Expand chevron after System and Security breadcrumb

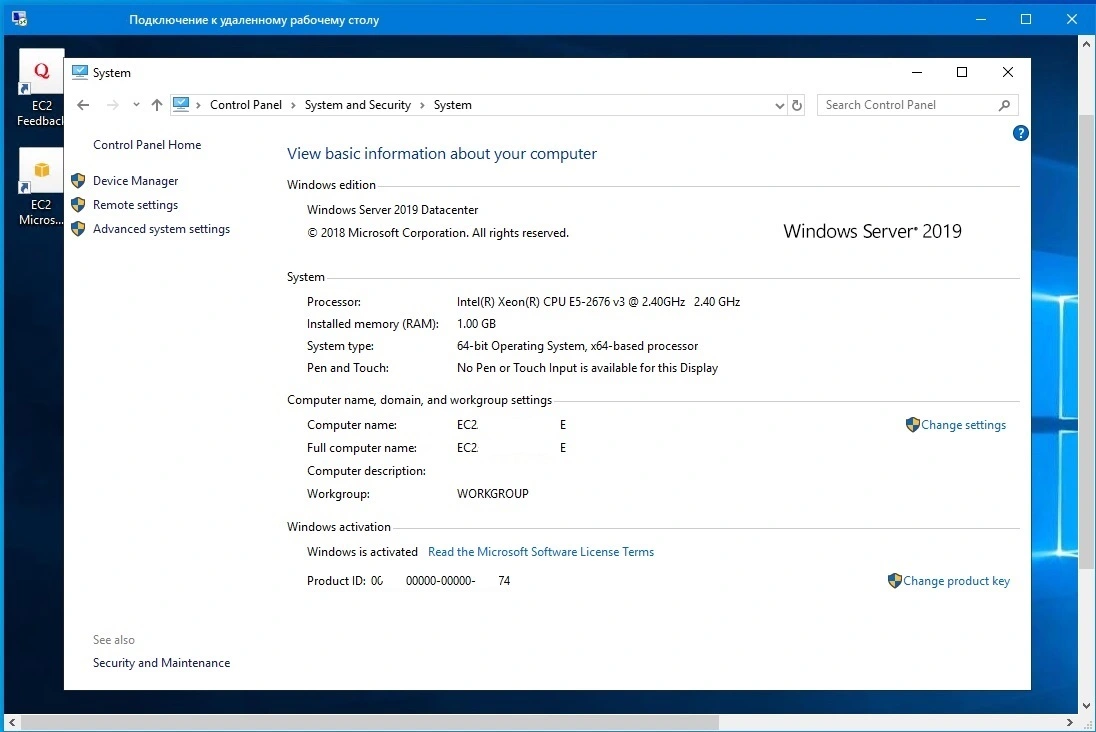(422, 106)
